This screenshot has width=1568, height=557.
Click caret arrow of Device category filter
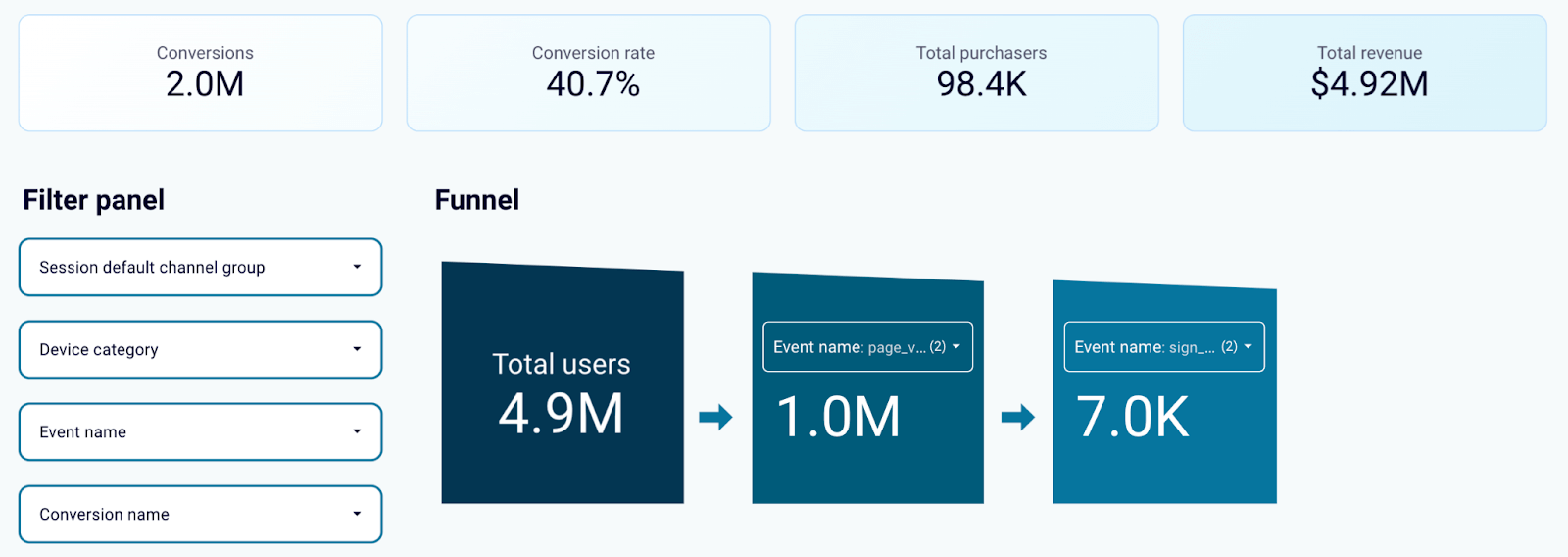357,349
